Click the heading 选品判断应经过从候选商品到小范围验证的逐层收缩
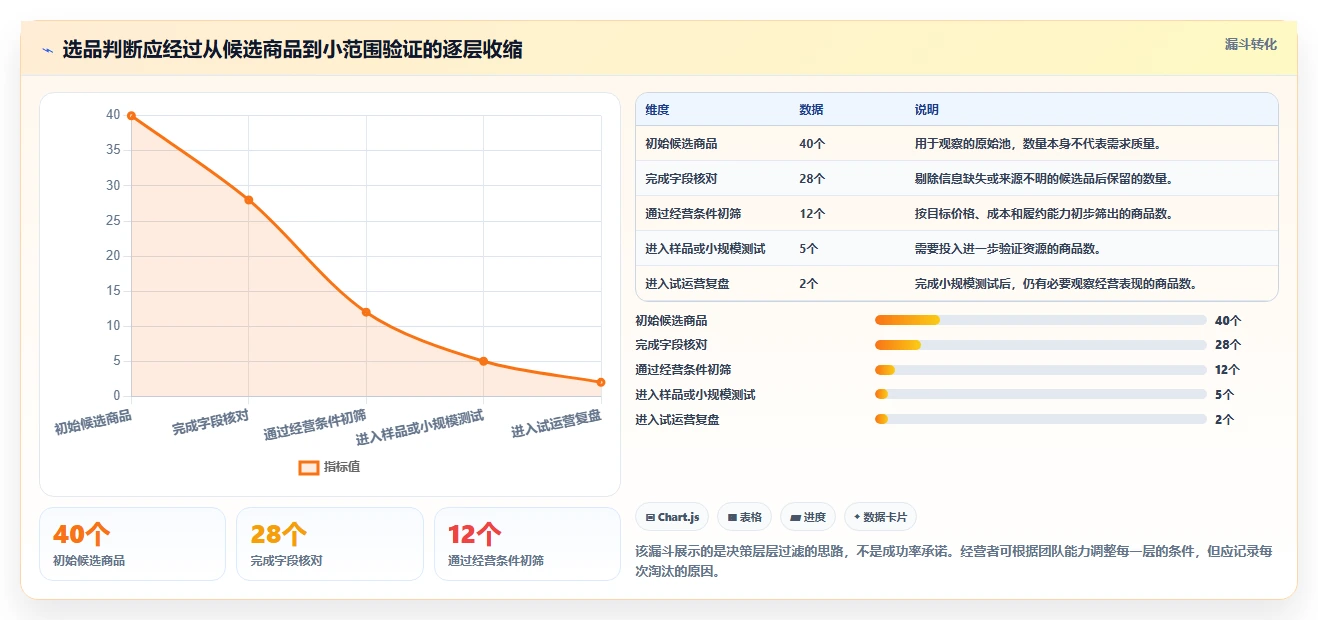 tap(292, 50)
